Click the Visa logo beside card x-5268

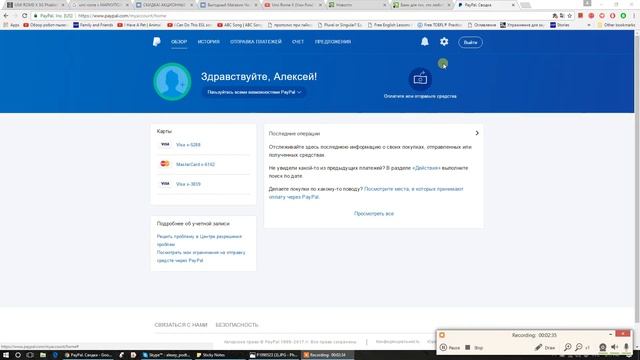click(x=165, y=144)
